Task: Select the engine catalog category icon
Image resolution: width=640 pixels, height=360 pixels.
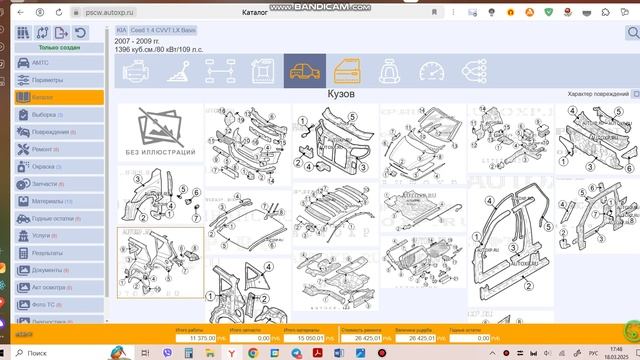Action: click(x=136, y=71)
